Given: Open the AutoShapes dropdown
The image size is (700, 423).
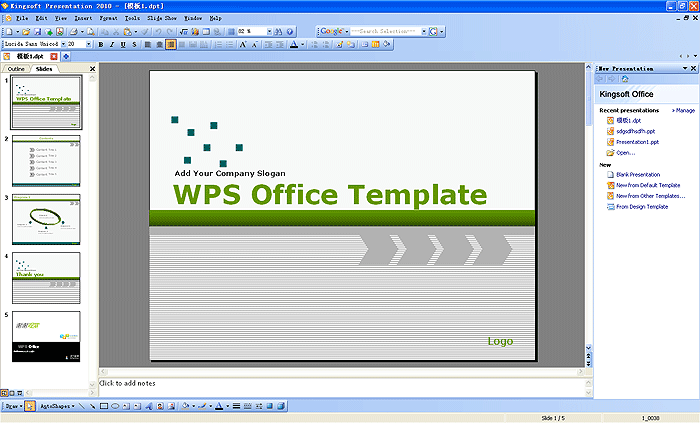Looking at the screenshot, I should [57, 406].
